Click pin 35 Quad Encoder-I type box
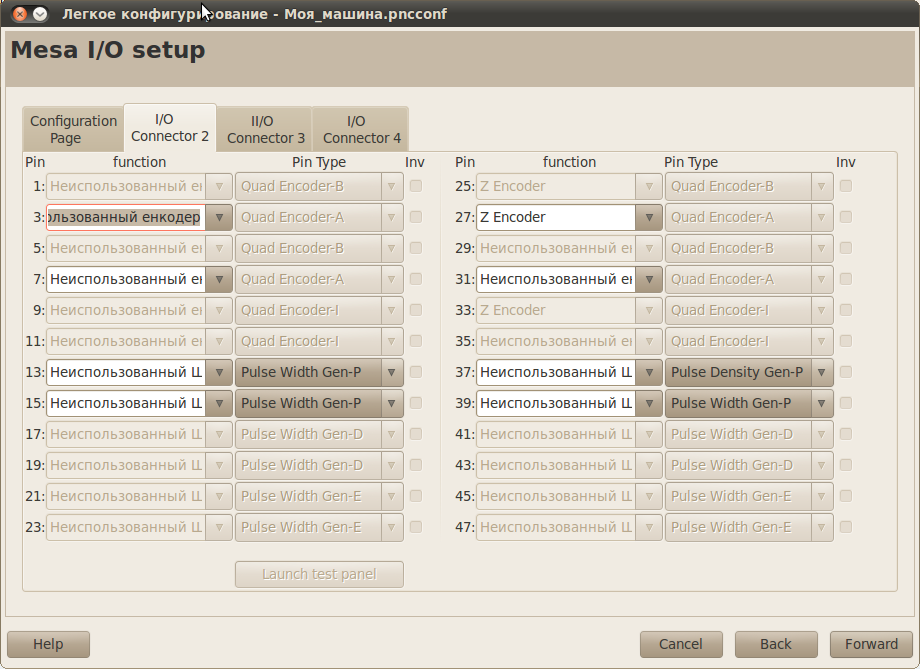Image resolution: width=920 pixels, height=669 pixels. pyautogui.click(x=749, y=342)
